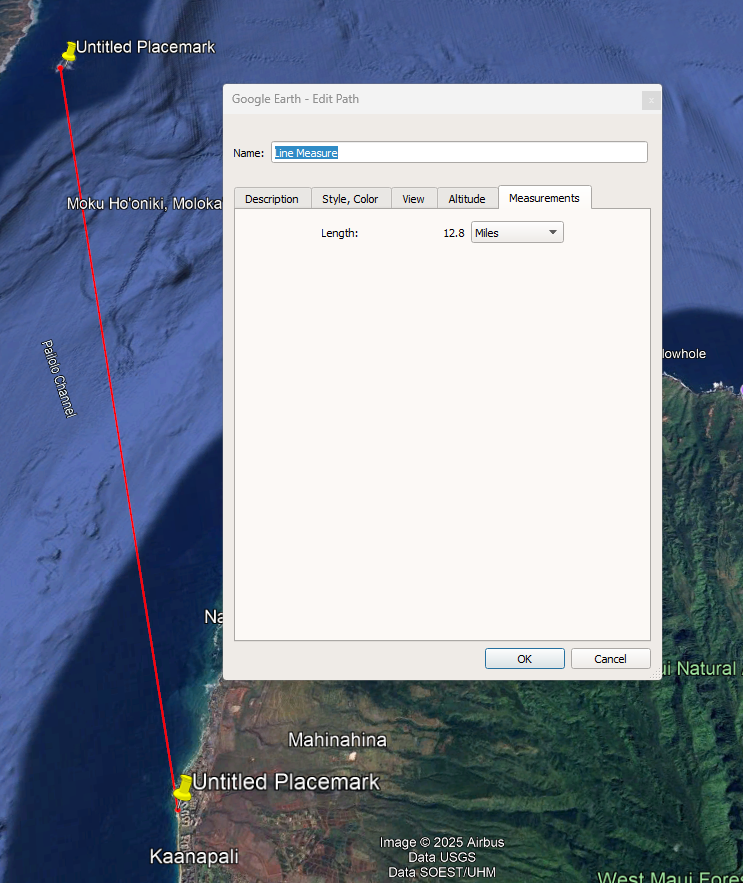Close the Edit Path dialog with X

(651, 100)
